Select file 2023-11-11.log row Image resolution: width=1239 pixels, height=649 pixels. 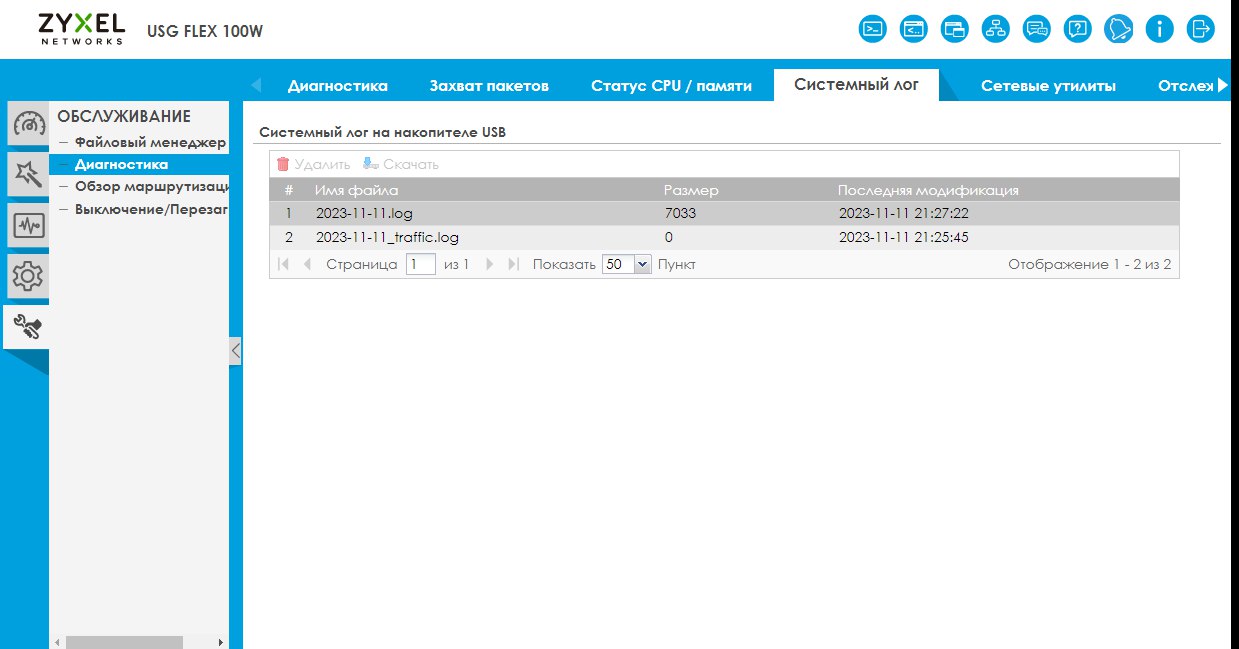(x=724, y=213)
